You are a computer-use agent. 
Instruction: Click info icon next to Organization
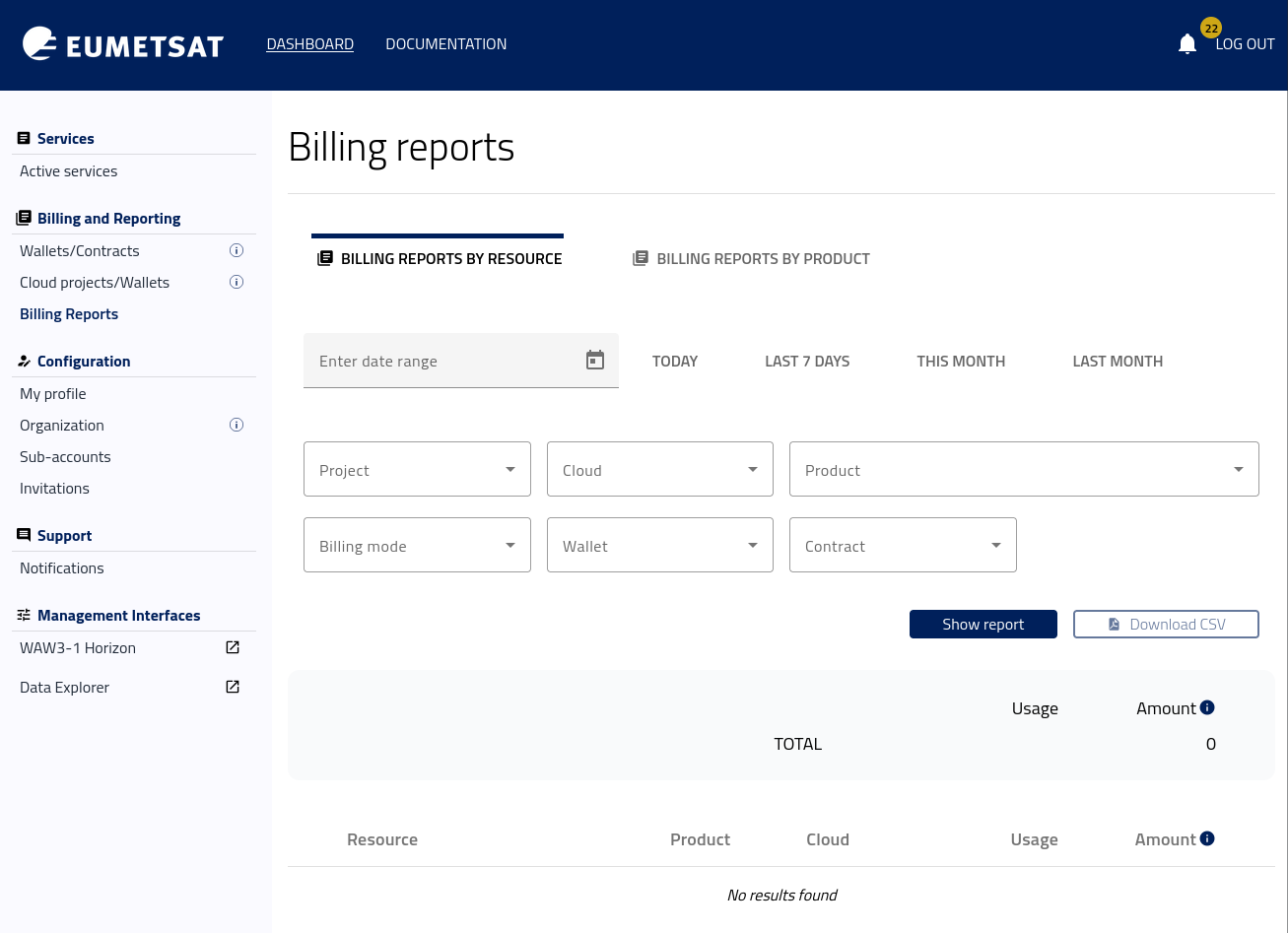click(x=237, y=425)
